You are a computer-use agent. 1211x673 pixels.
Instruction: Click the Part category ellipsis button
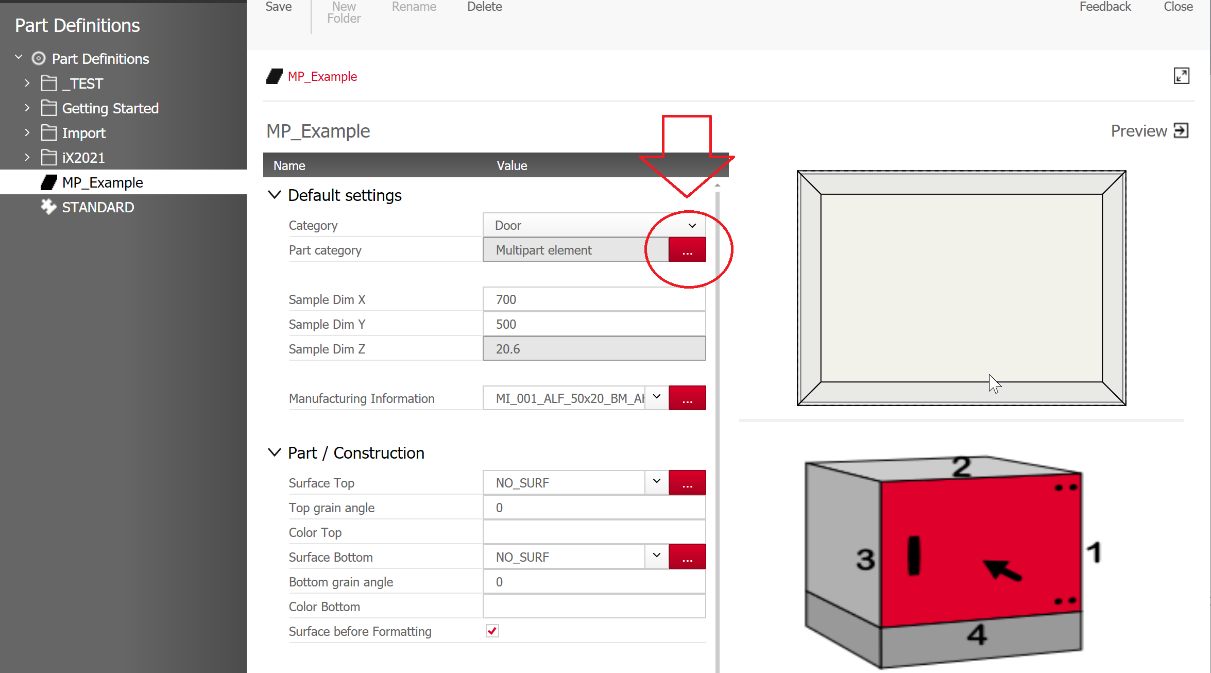tap(687, 250)
